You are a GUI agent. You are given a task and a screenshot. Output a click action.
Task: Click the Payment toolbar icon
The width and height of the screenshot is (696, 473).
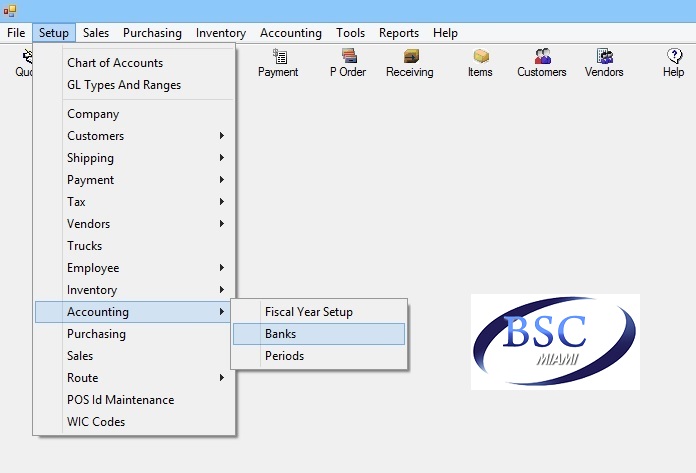coord(278,63)
